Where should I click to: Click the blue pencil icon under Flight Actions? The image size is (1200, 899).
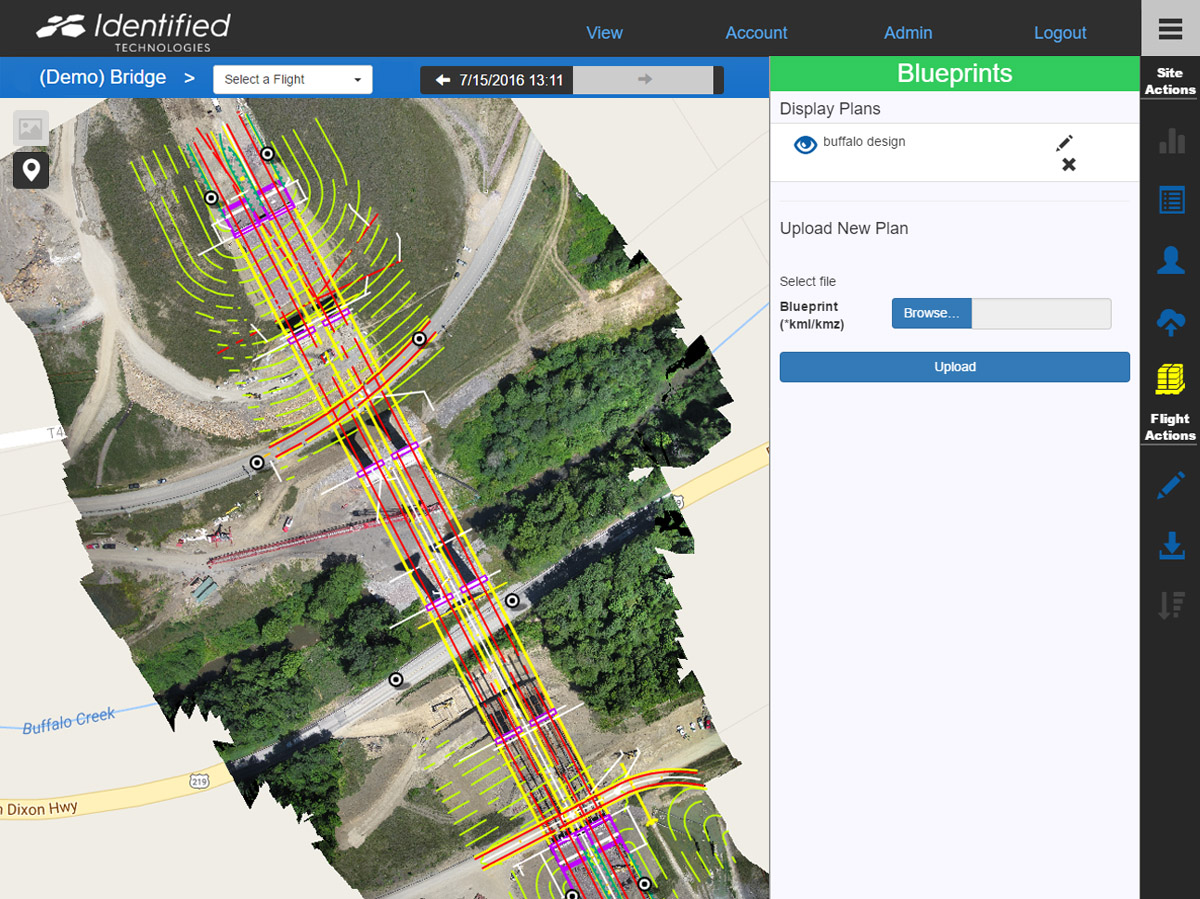(x=1171, y=486)
